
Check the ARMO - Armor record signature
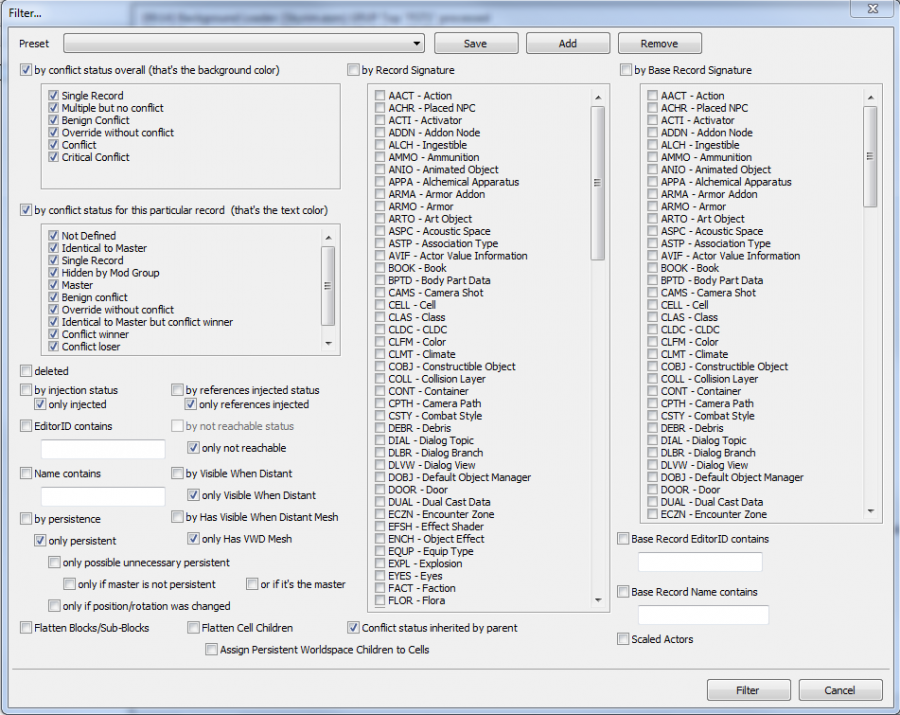point(380,206)
